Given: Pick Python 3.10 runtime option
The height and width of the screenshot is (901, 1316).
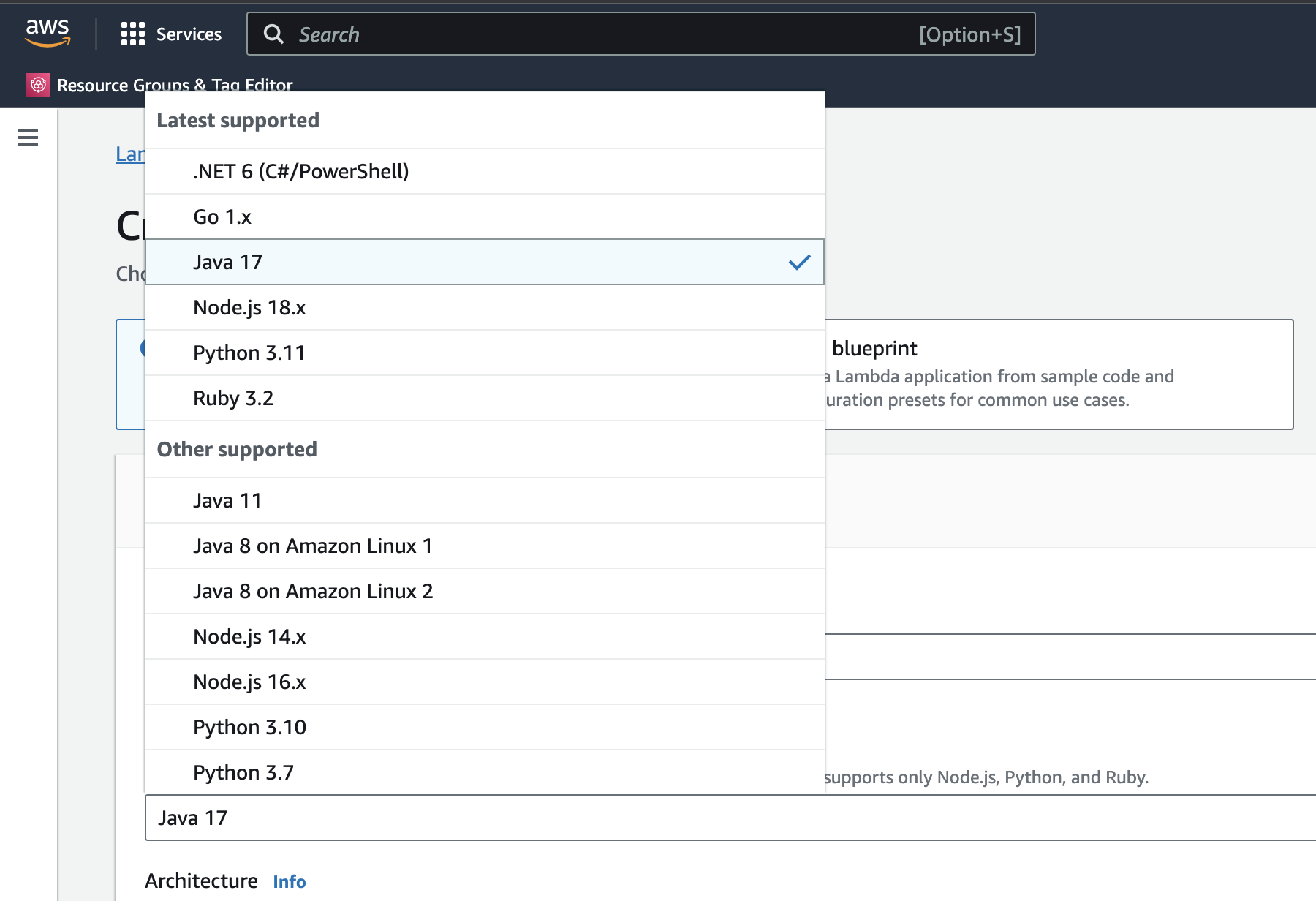Looking at the screenshot, I should [x=485, y=727].
